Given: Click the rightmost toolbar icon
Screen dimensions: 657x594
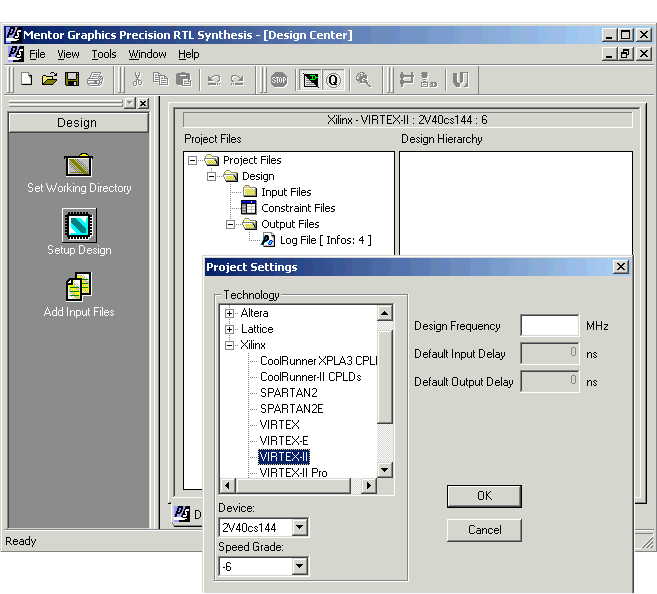Looking at the screenshot, I should pos(460,80).
